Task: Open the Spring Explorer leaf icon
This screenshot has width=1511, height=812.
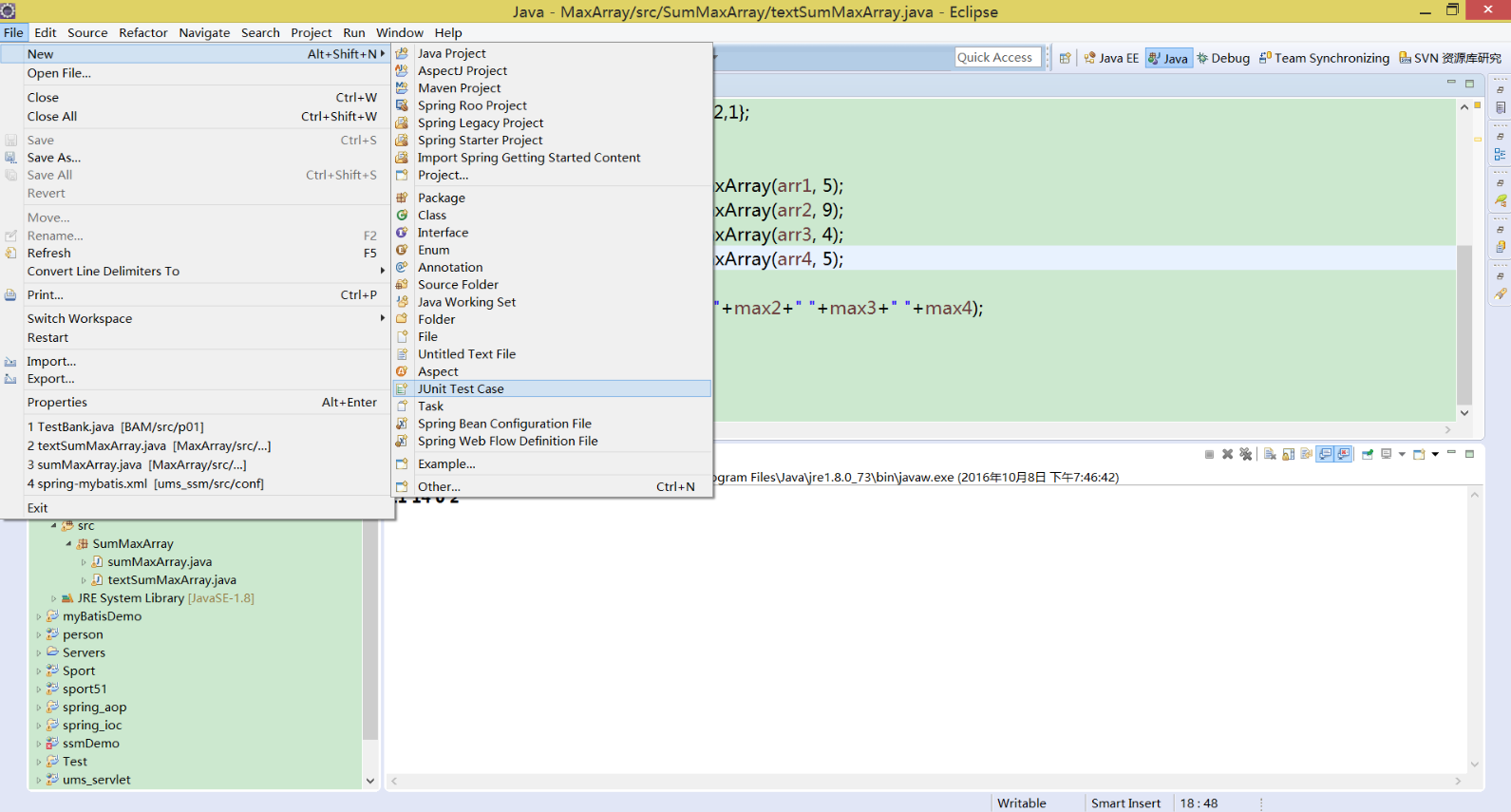Action: (x=1501, y=200)
